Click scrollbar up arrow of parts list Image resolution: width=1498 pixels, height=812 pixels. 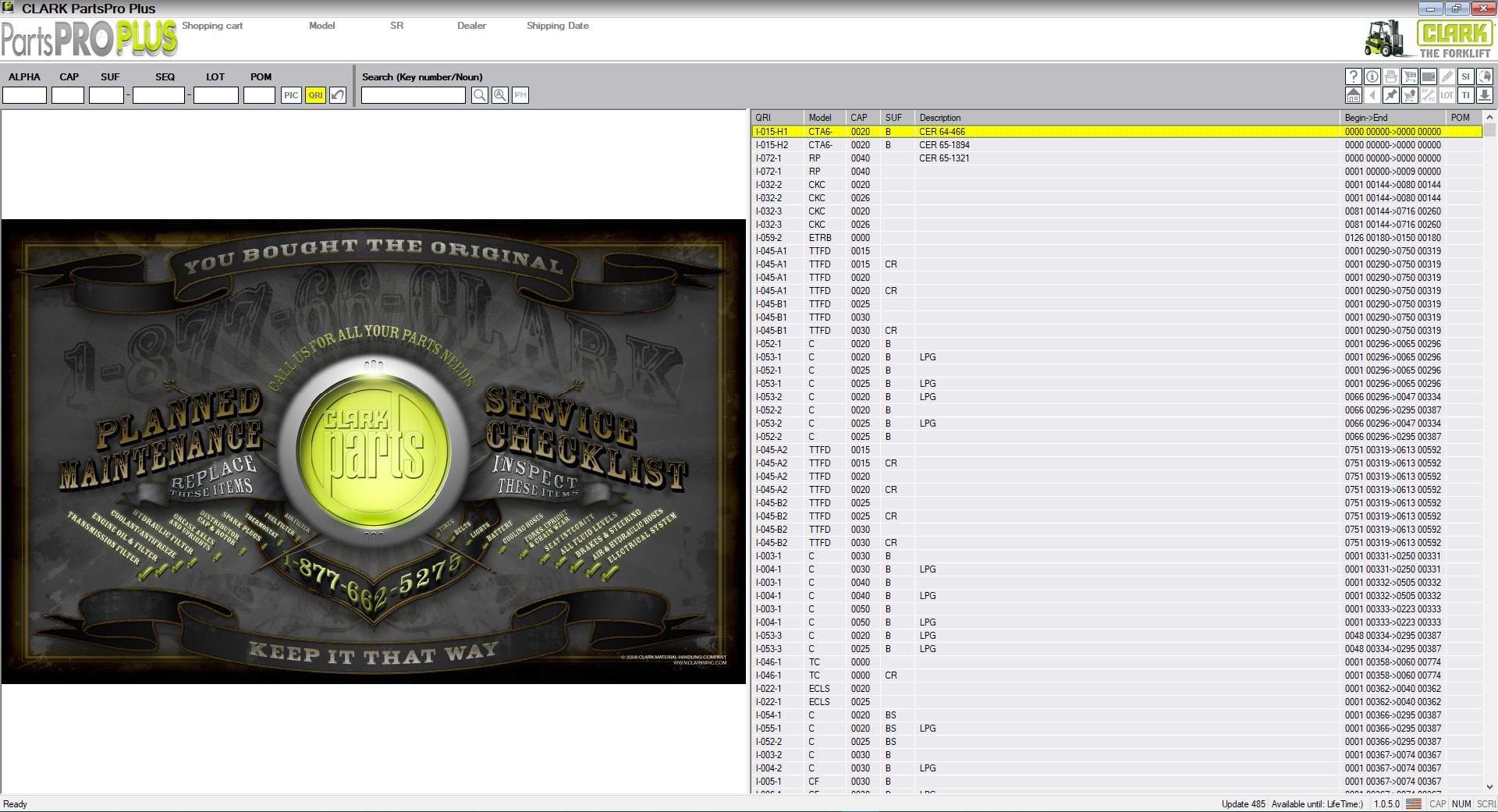1489,117
